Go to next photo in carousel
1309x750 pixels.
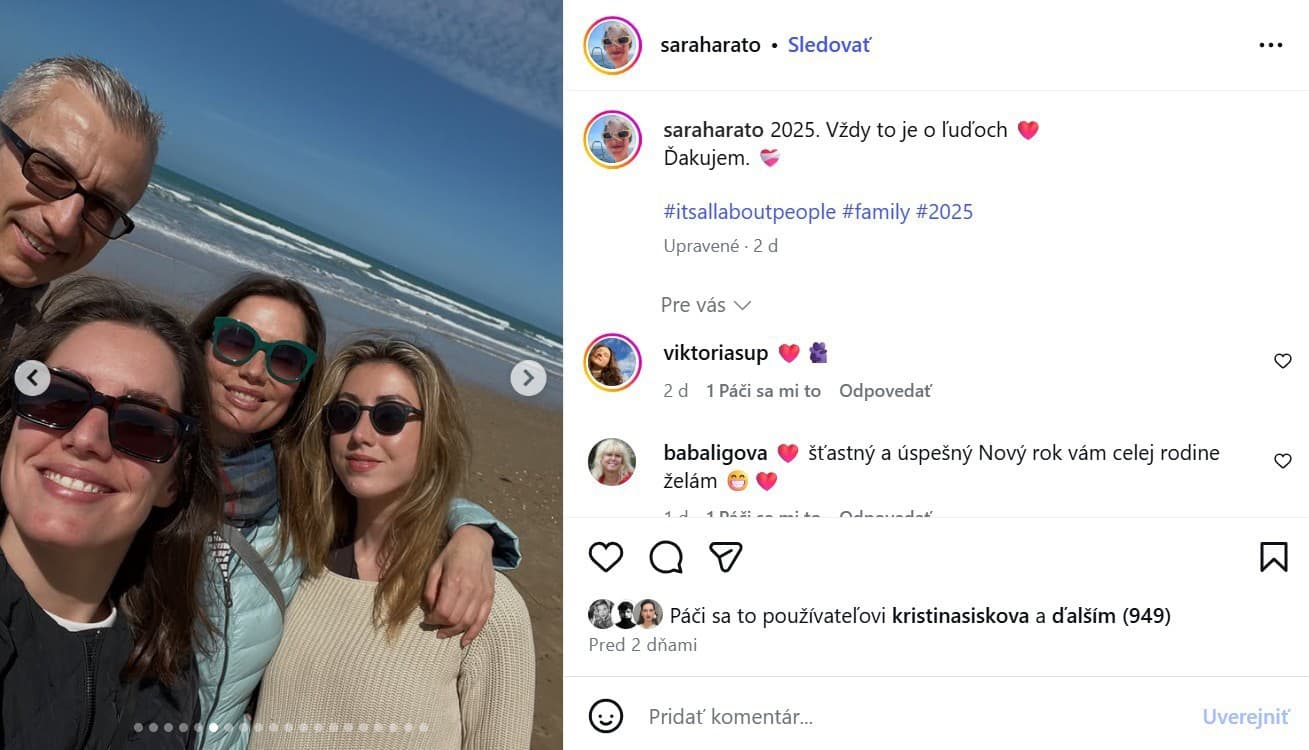[528, 378]
